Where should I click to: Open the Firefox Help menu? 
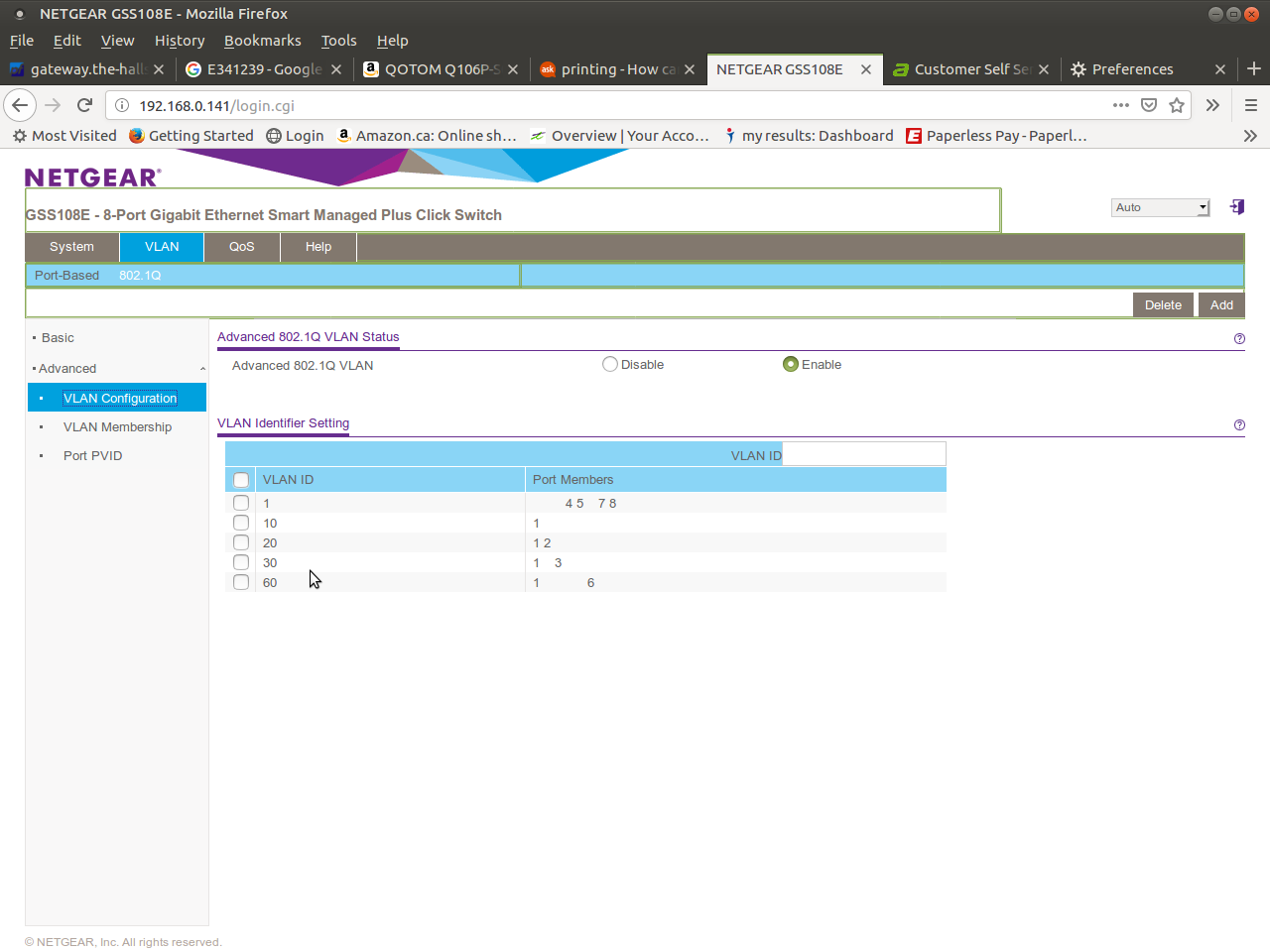393,41
